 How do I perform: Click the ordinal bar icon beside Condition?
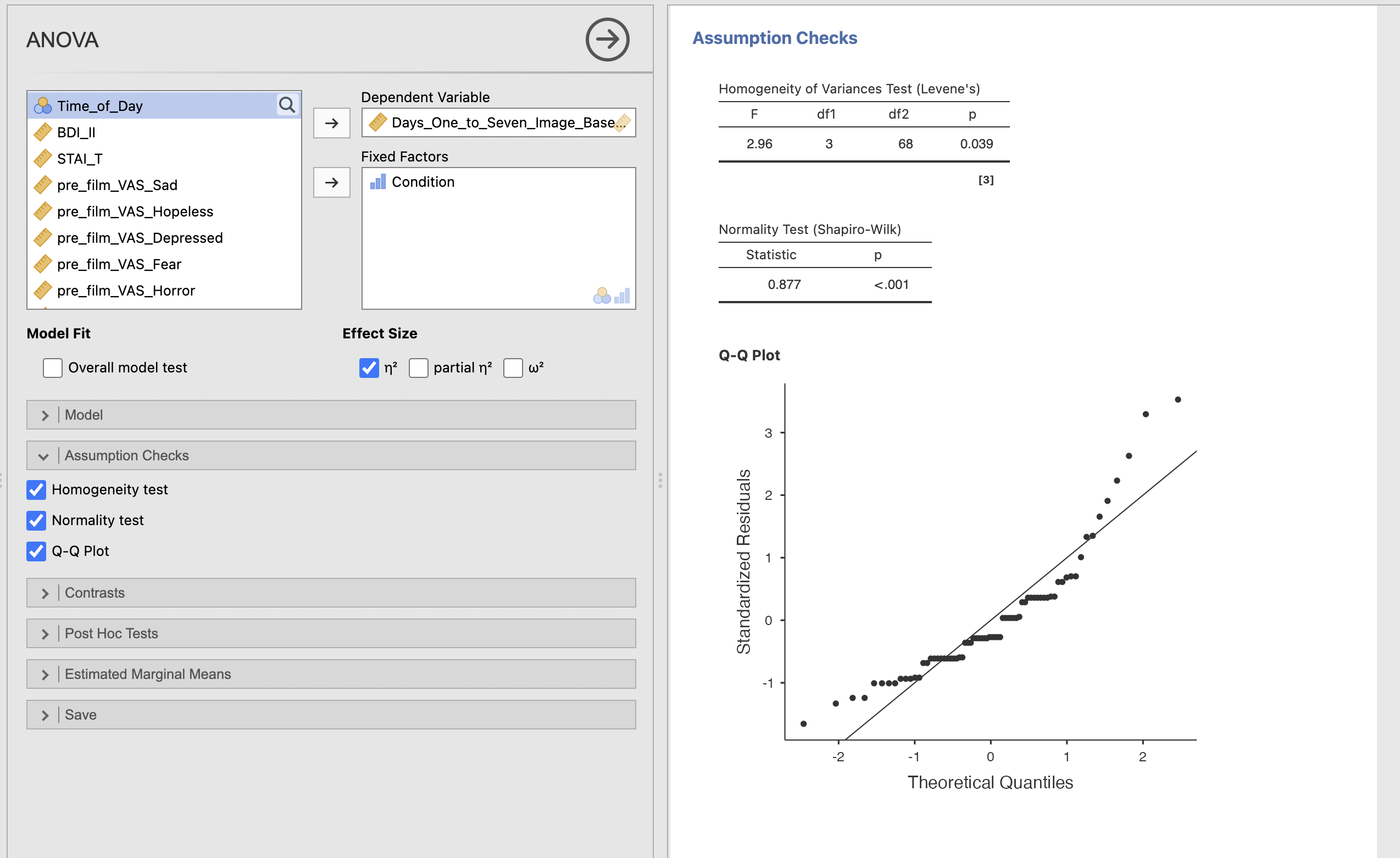click(378, 182)
